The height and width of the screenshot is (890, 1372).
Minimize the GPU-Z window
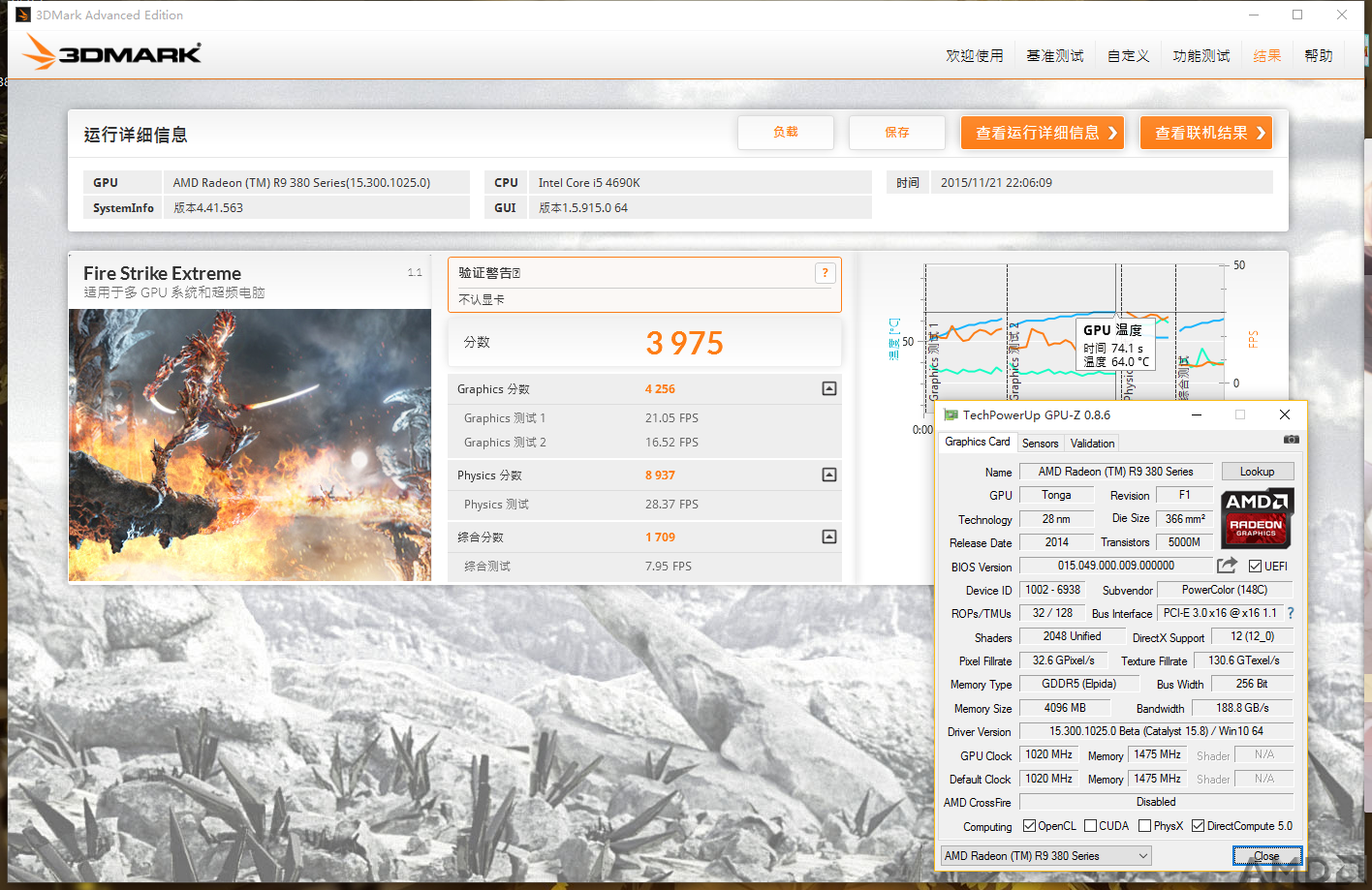pos(1197,414)
